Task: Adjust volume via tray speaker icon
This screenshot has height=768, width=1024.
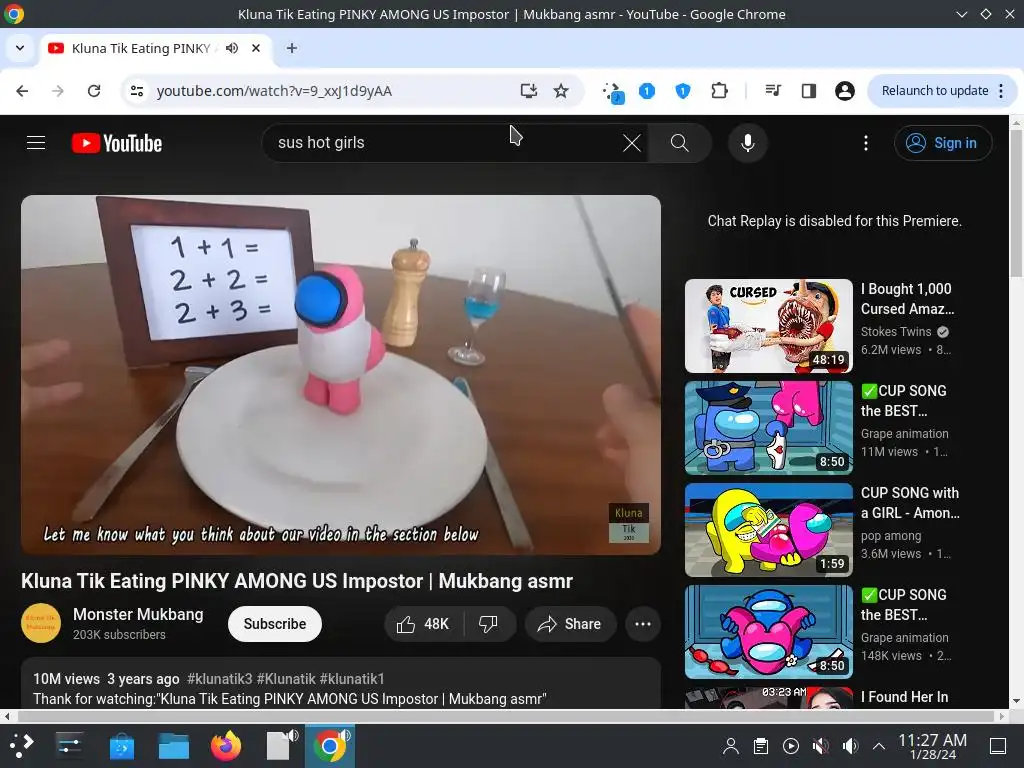Action: coord(850,746)
